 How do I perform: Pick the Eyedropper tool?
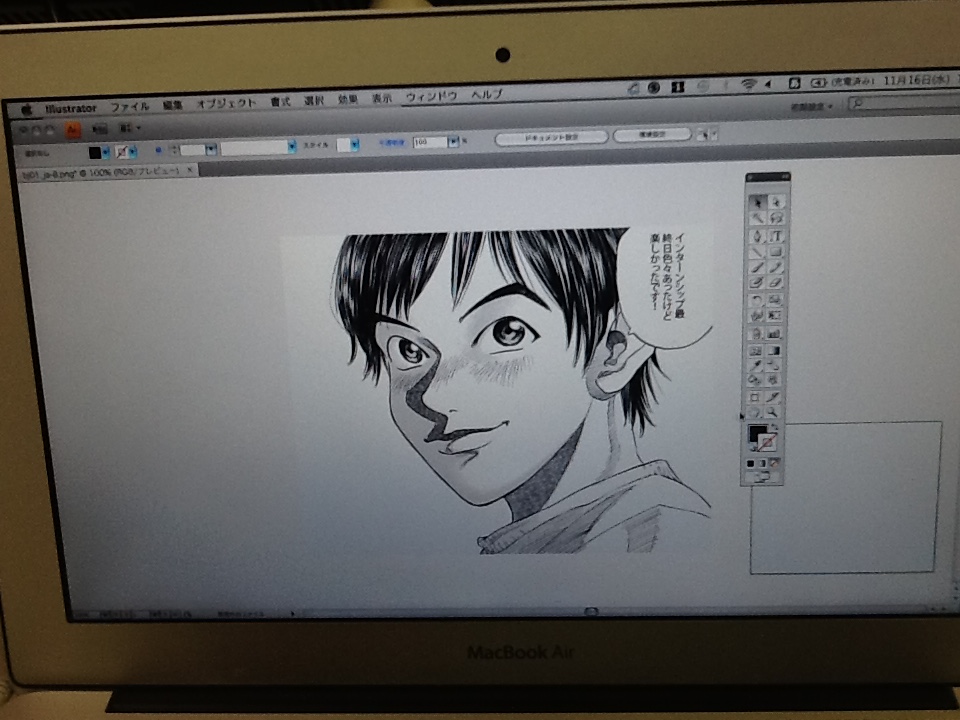click(755, 365)
